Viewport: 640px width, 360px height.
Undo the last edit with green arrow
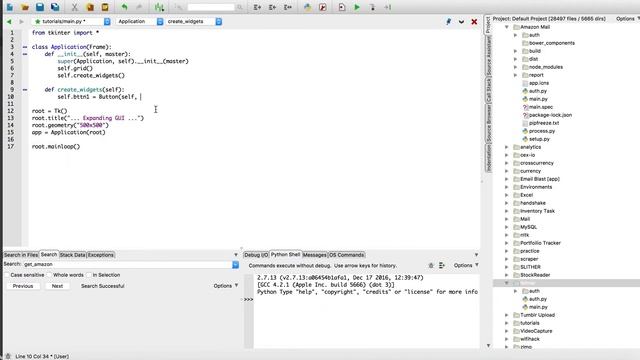(x=124, y=7)
